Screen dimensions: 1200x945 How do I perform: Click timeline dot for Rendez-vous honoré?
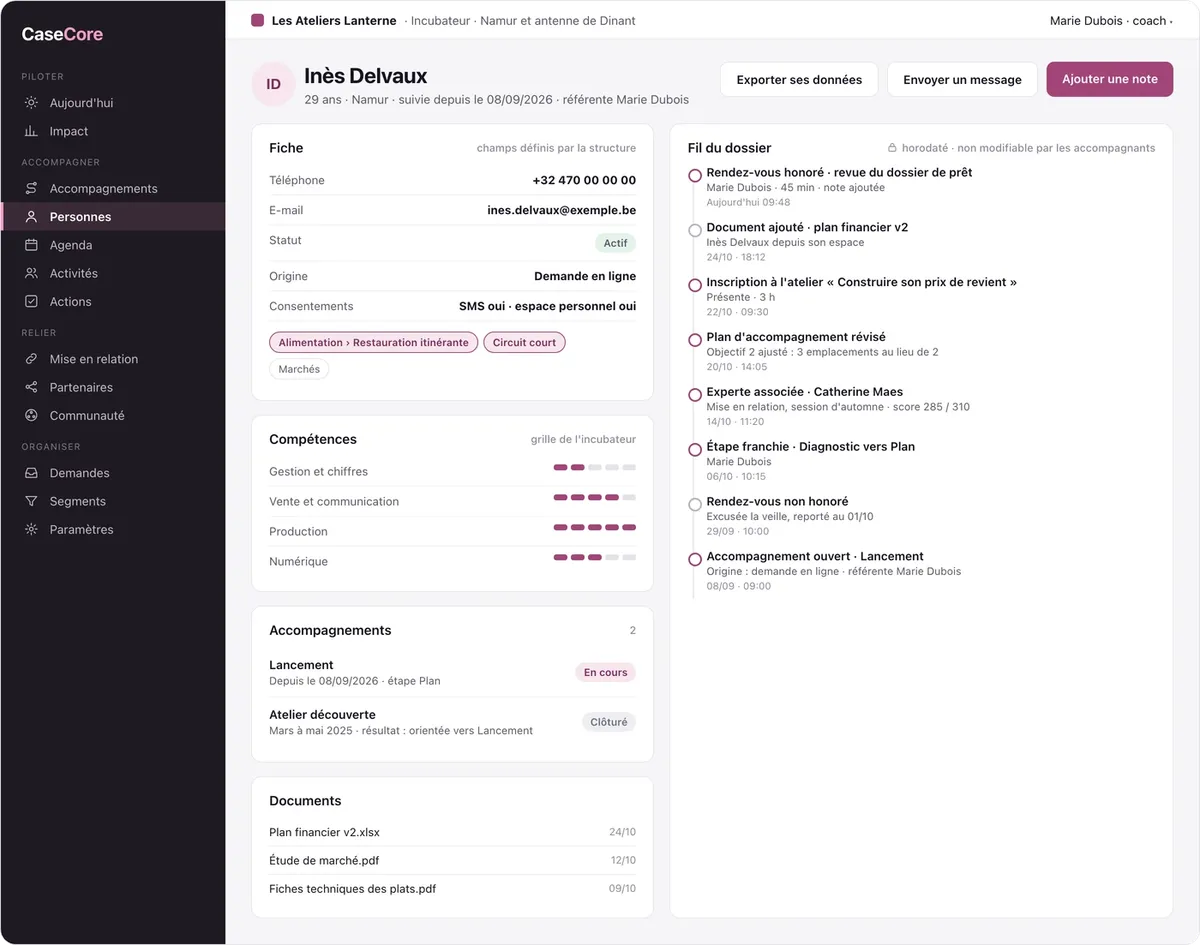click(x=695, y=176)
